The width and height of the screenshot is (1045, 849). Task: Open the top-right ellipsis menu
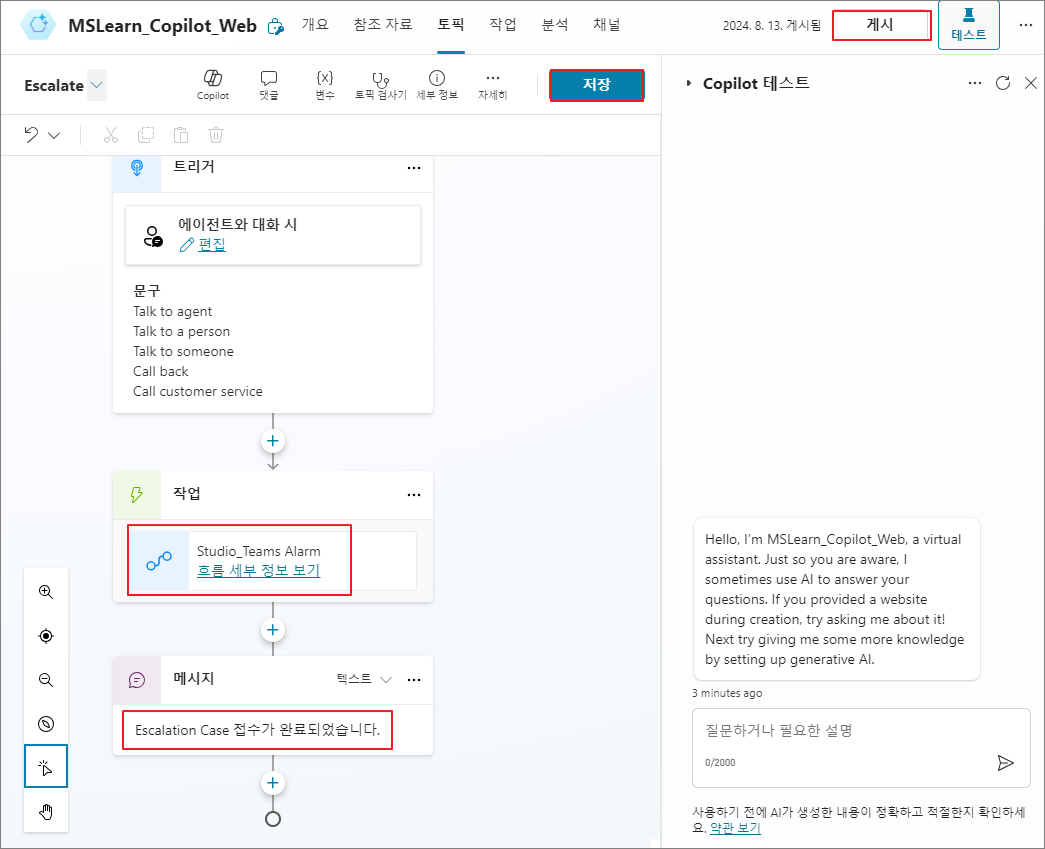click(x=1026, y=25)
